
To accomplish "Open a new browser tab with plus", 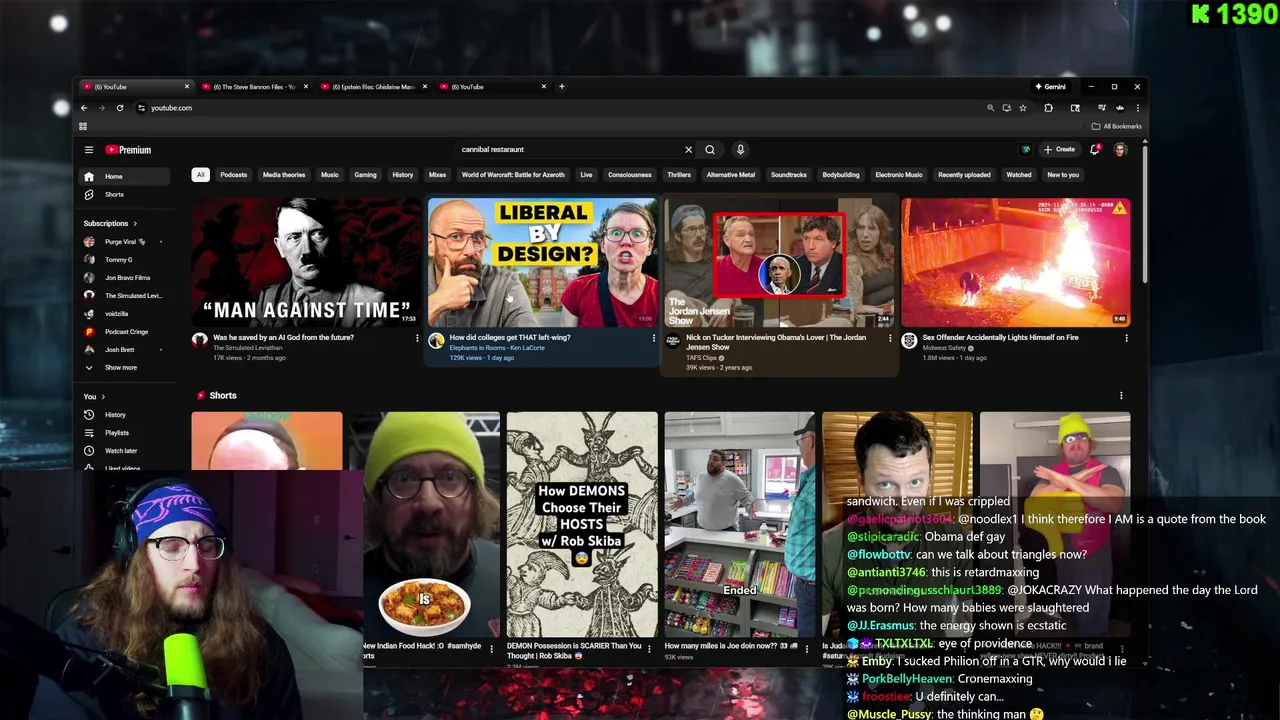I will (x=561, y=87).
